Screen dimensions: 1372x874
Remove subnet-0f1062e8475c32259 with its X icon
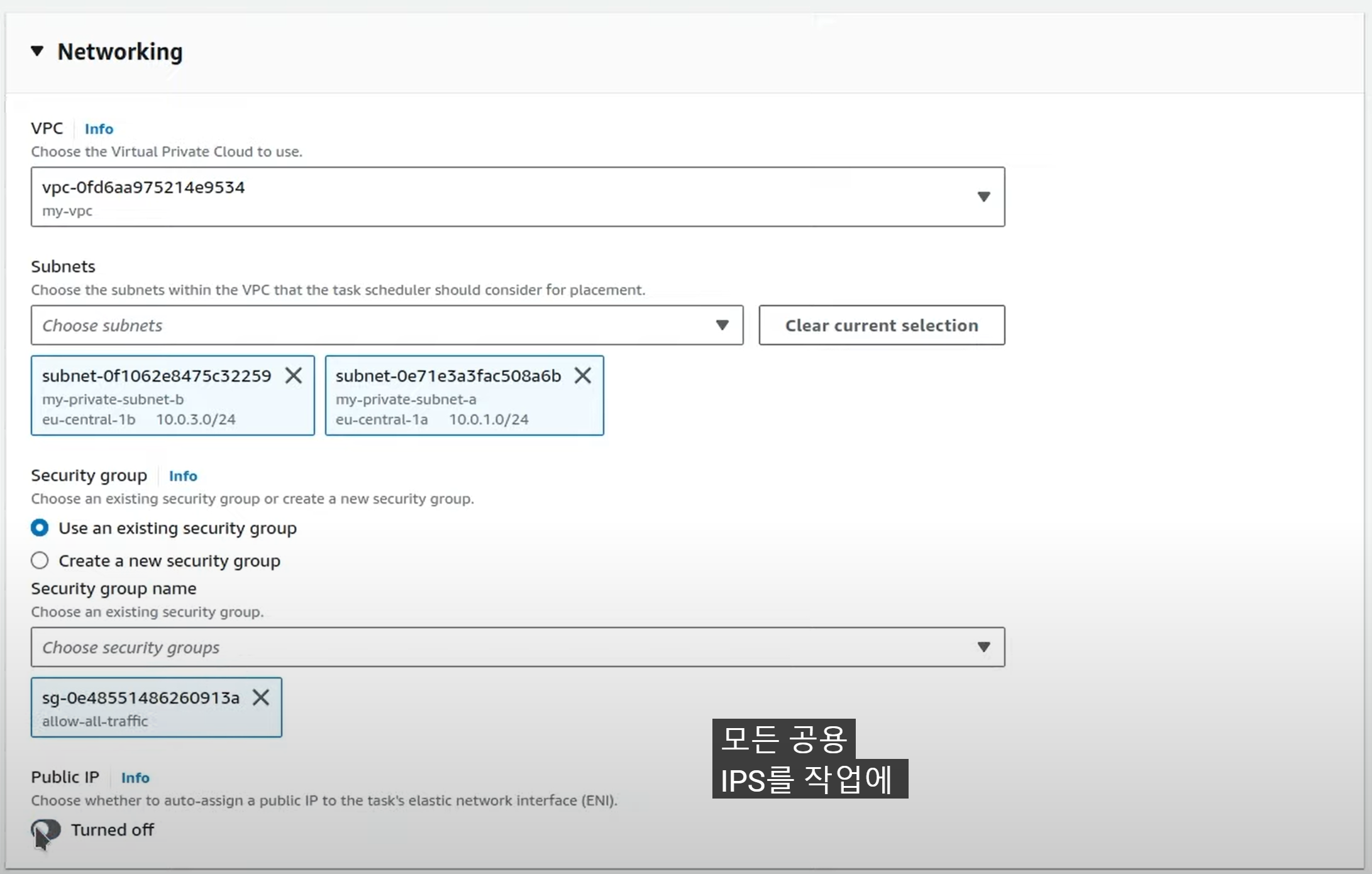coord(293,375)
